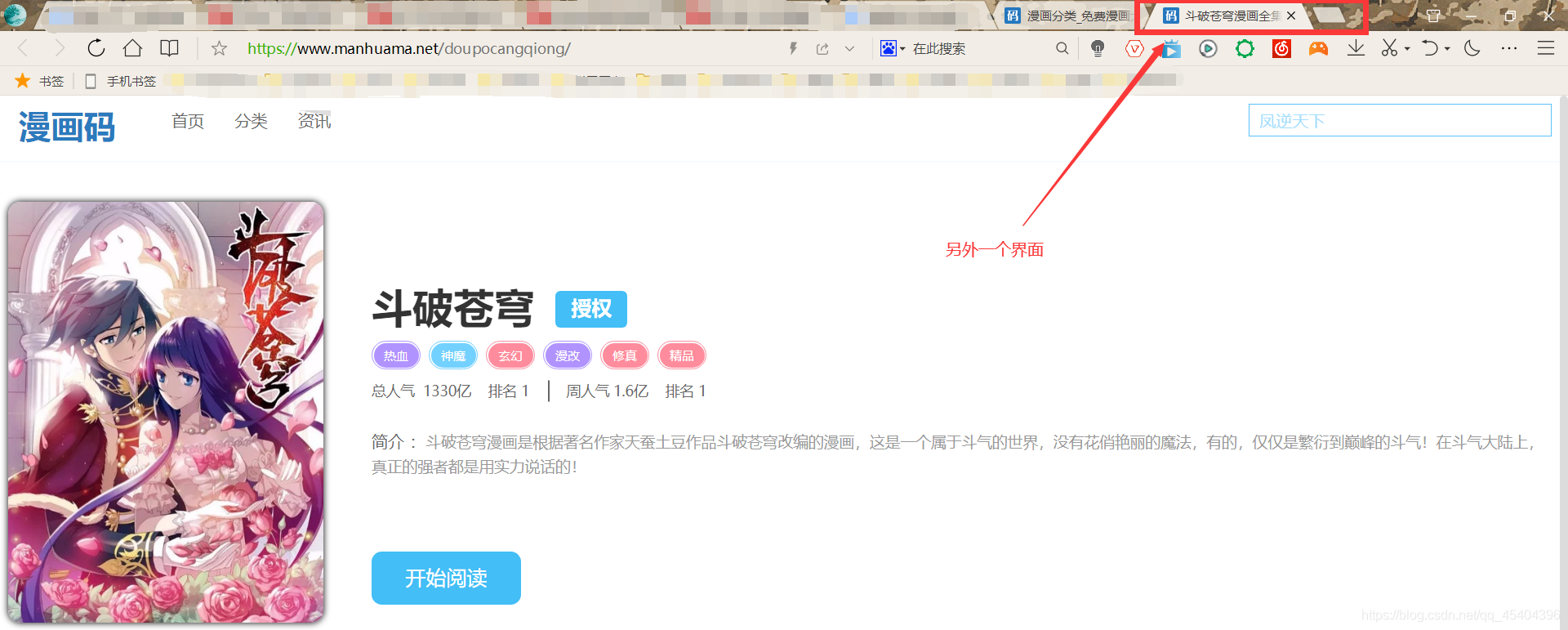Click the 斗破苍穹 cover thumbnail
The height and width of the screenshot is (630, 1568).
(166, 412)
